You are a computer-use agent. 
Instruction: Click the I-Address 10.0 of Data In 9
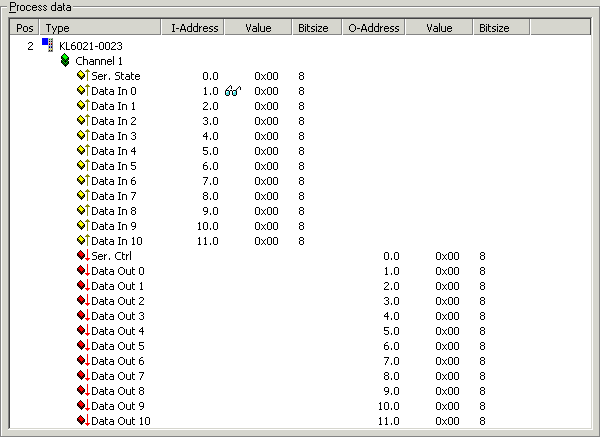[207, 226]
